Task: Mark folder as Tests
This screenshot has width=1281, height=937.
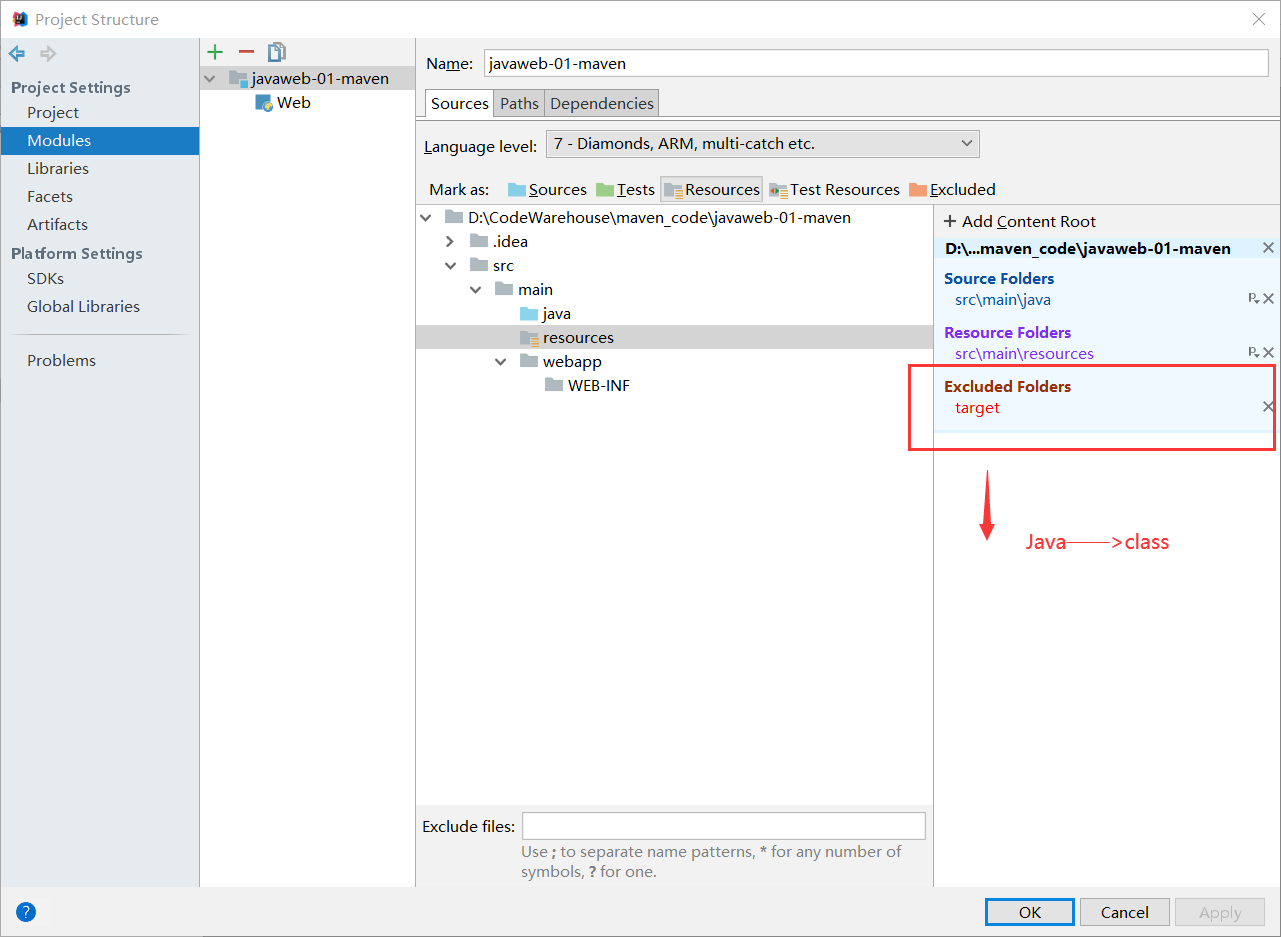Action: point(625,190)
